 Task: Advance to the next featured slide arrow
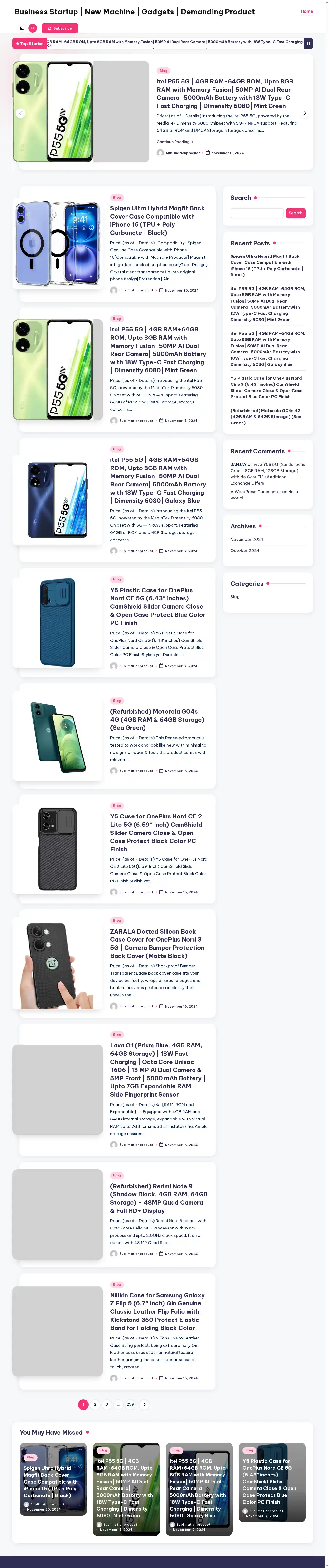pyautogui.click(x=305, y=113)
